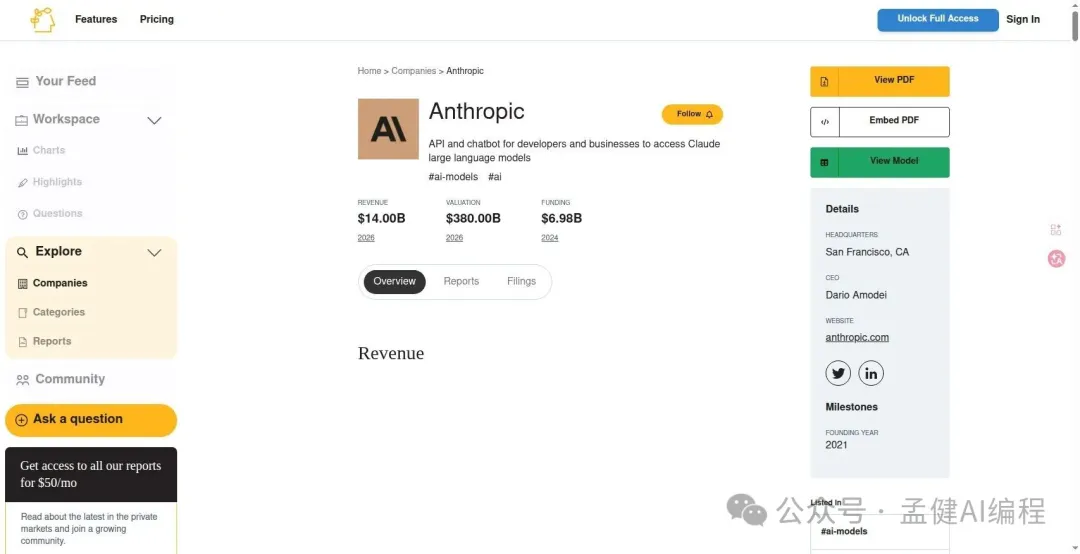The height and width of the screenshot is (554, 1080).
Task: Switch to the Reports tab
Action: coord(461,281)
